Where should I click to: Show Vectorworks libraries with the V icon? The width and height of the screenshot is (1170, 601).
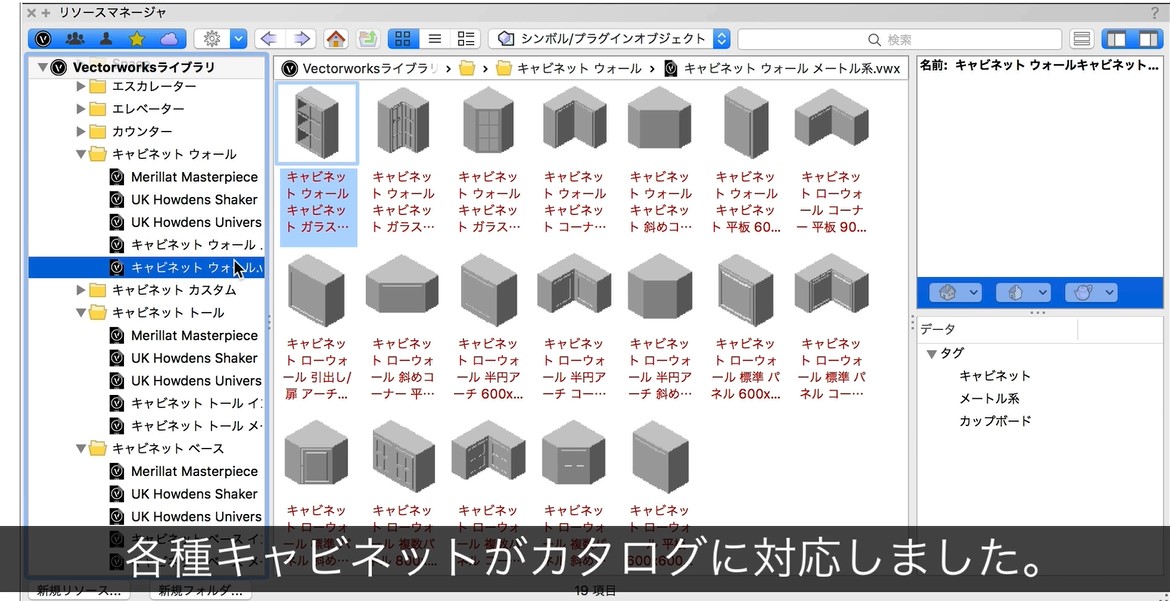pos(44,39)
